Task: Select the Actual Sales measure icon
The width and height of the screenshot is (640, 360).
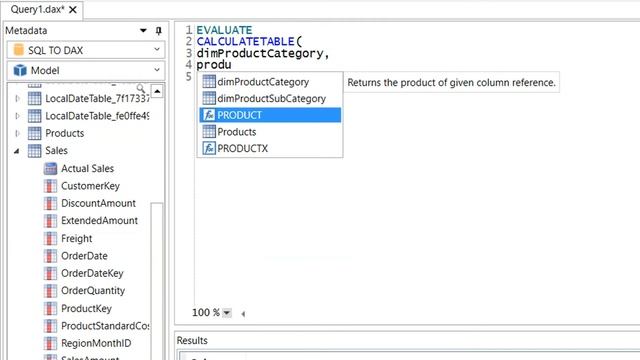Action: click(x=50, y=169)
